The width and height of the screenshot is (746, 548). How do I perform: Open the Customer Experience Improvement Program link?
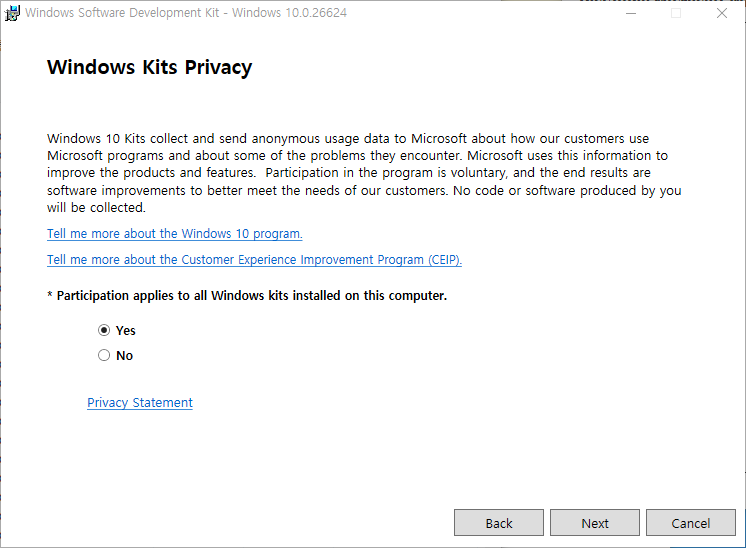click(254, 260)
